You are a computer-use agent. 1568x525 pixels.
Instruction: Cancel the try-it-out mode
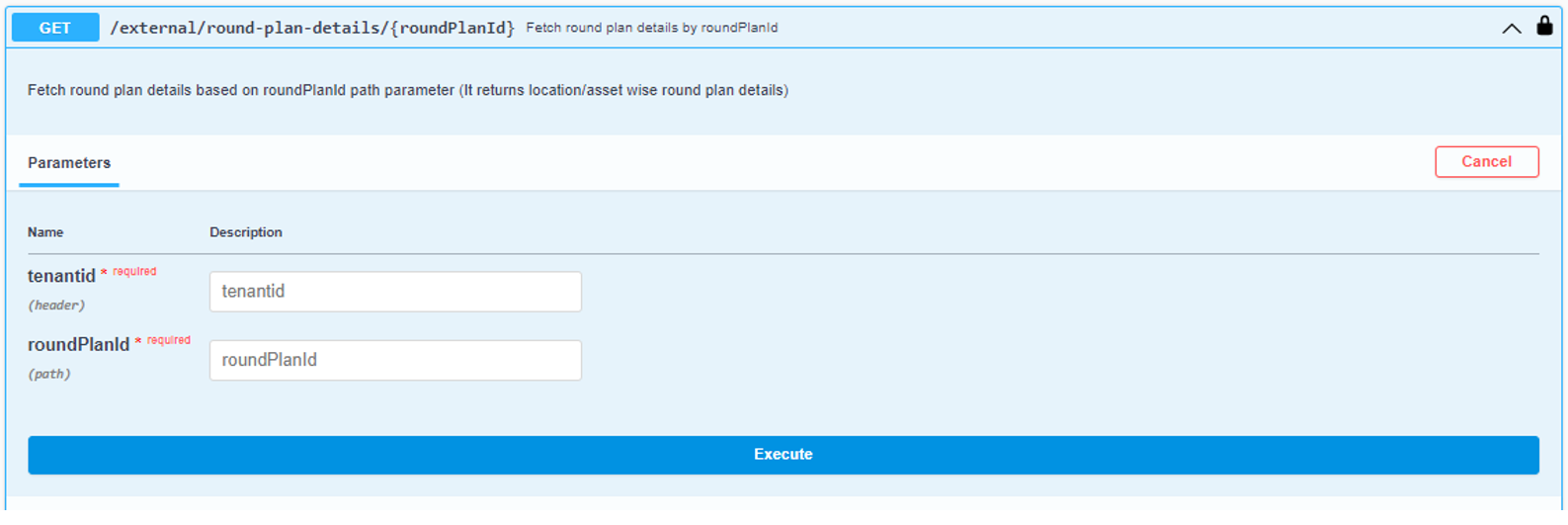1486,162
